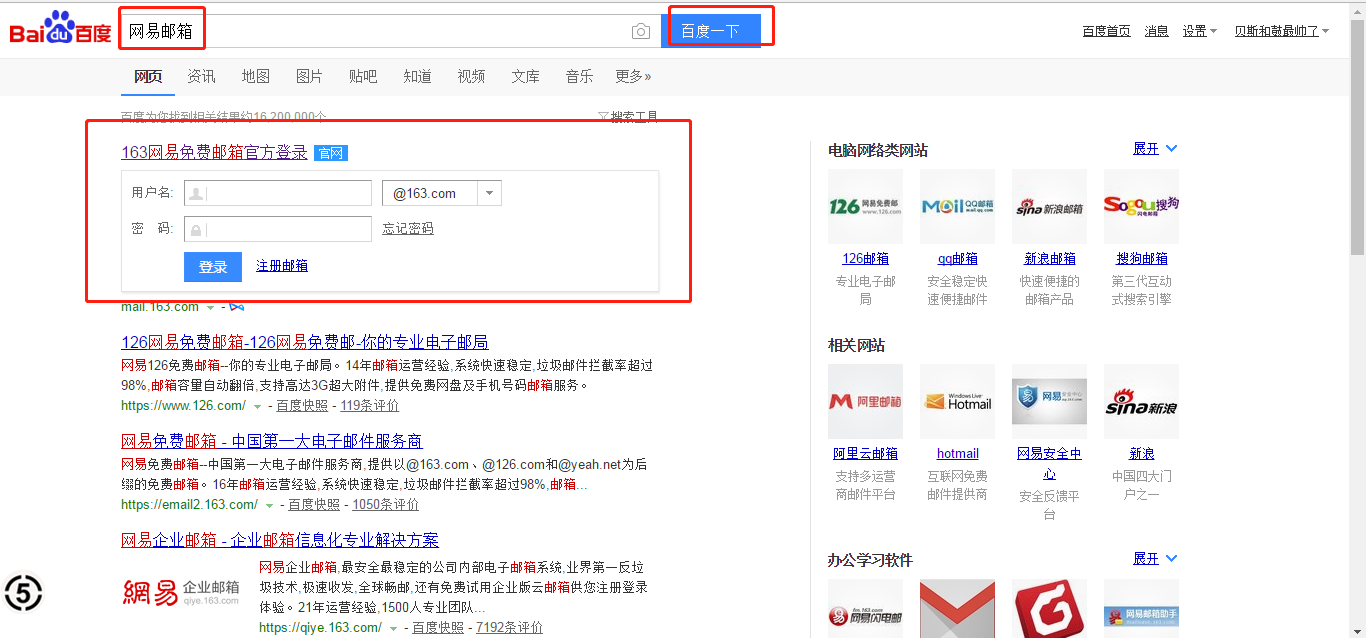The width and height of the screenshot is (1366, 638).
Task: Expand arrow after www.126.com URL
Action: coord(257,406)
